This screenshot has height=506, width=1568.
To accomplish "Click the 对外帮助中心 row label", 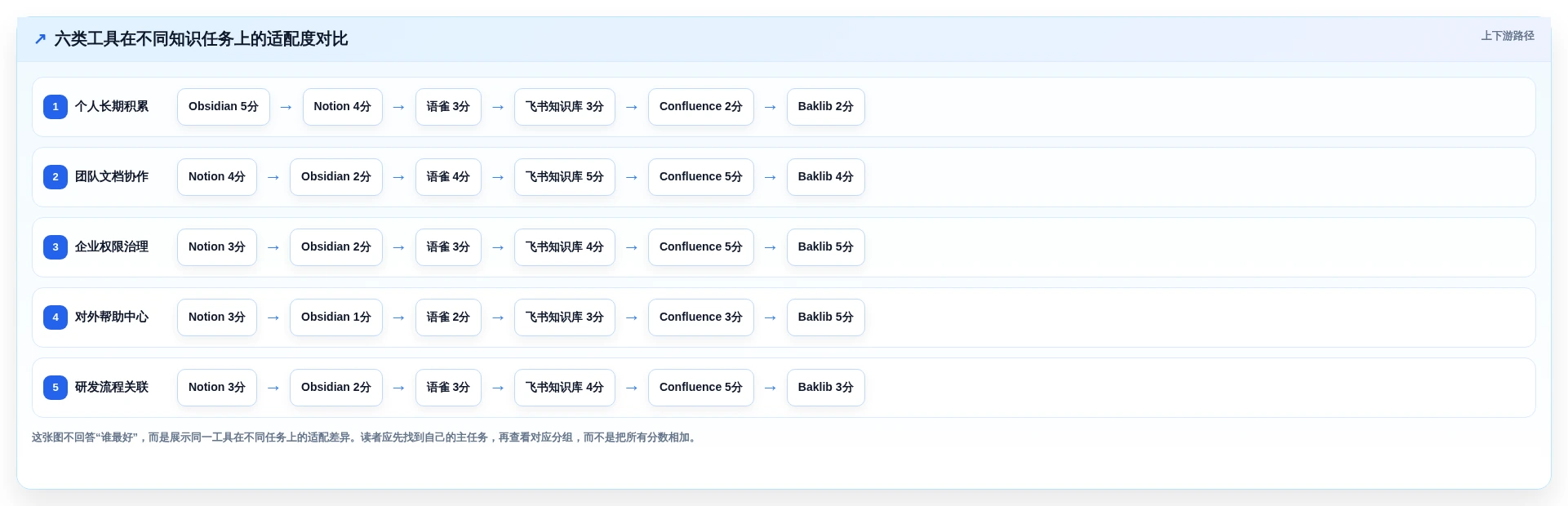I will [112, 317].
